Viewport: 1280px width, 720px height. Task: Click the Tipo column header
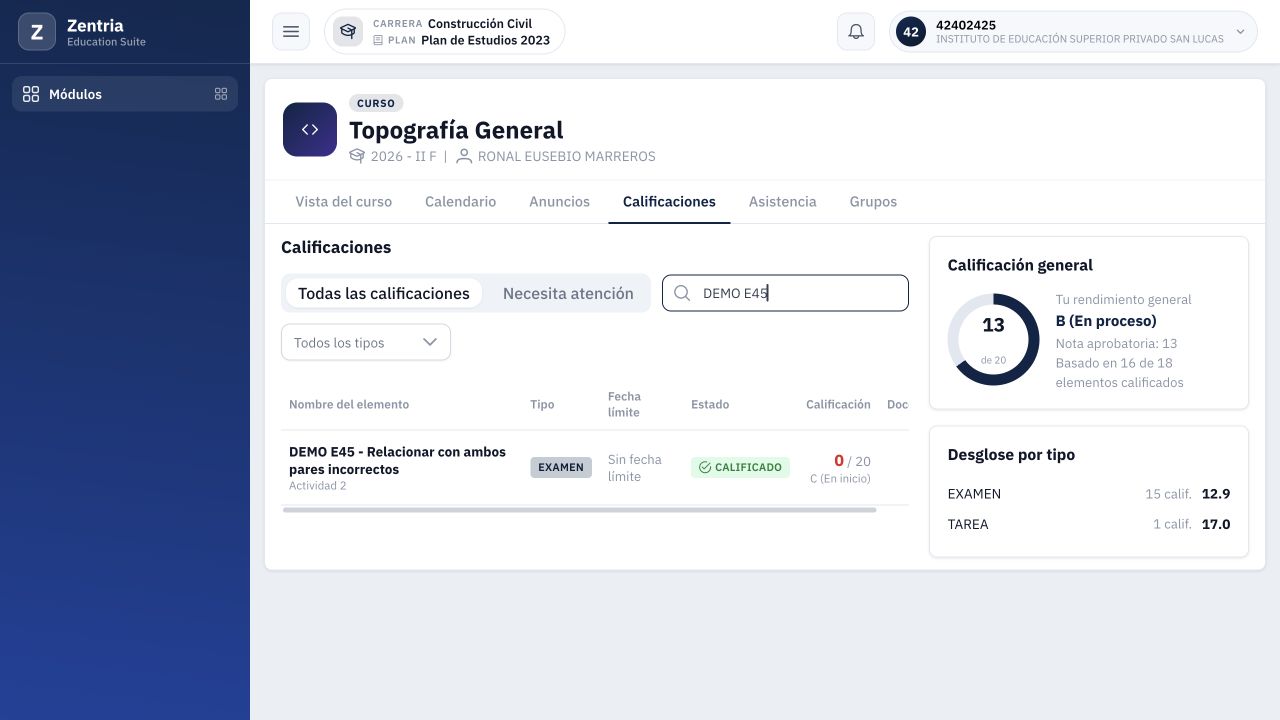pos(542,404)
